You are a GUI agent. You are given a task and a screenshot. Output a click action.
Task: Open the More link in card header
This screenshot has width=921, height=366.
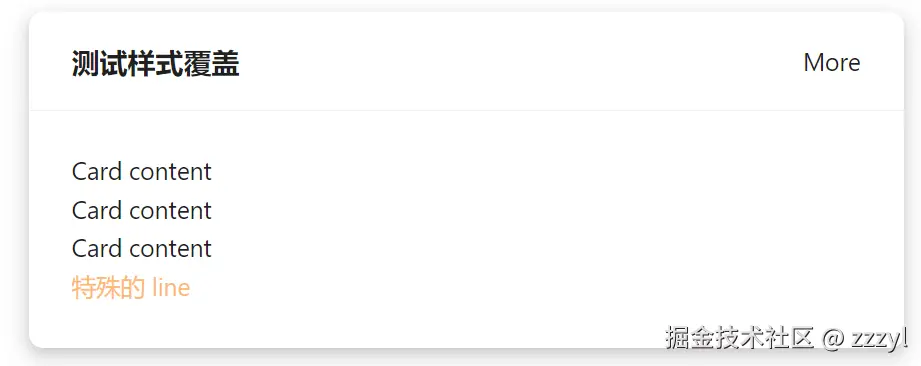coord(832,62)
